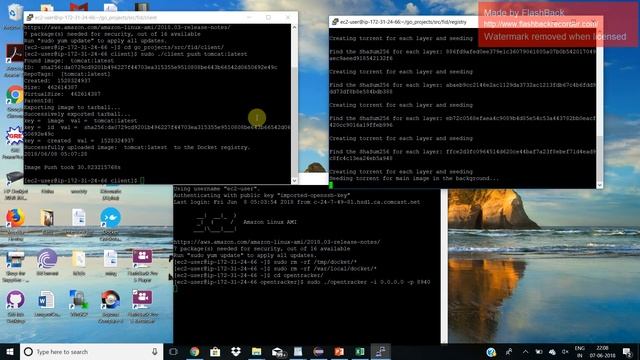
Task: Open the OneDrive cloud tray icon
Action: point(552,351)
